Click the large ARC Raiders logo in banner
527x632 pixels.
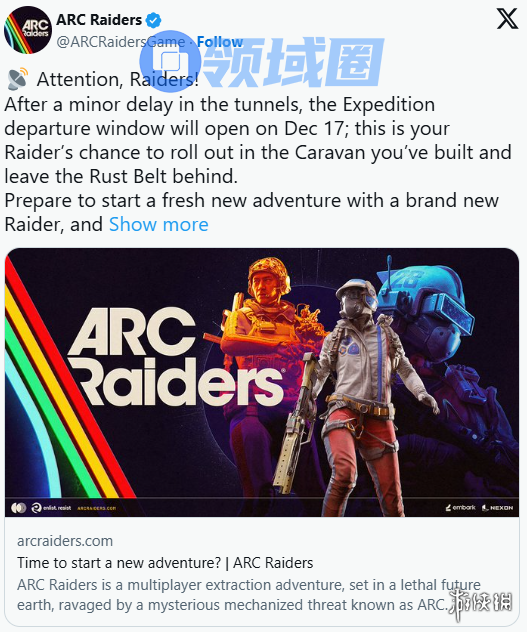tap(176, 356)
